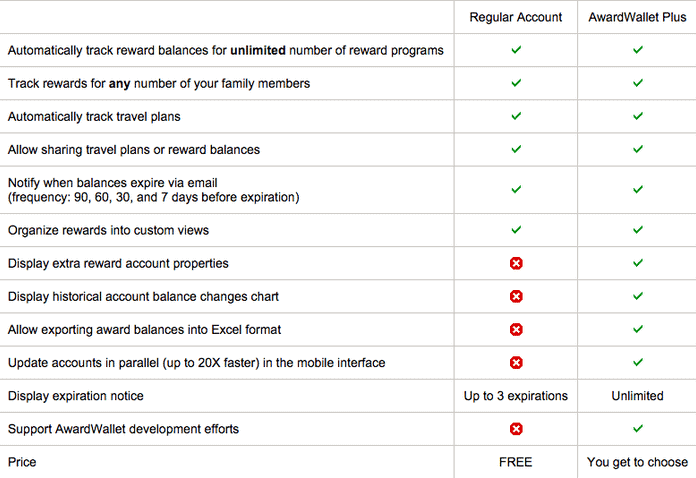Screen dimensions: 696x478
Task: Click the Regular Account column header
Action: 516,17
